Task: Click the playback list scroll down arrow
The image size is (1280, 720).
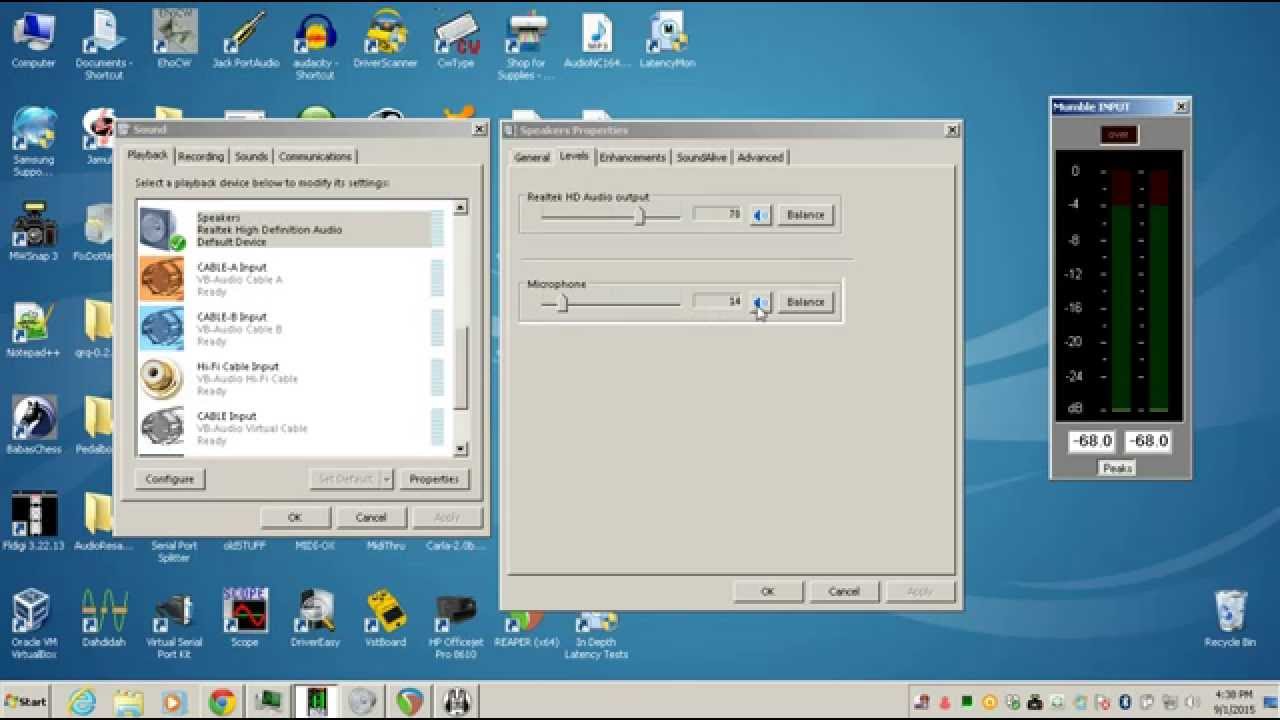Action: 460,449
